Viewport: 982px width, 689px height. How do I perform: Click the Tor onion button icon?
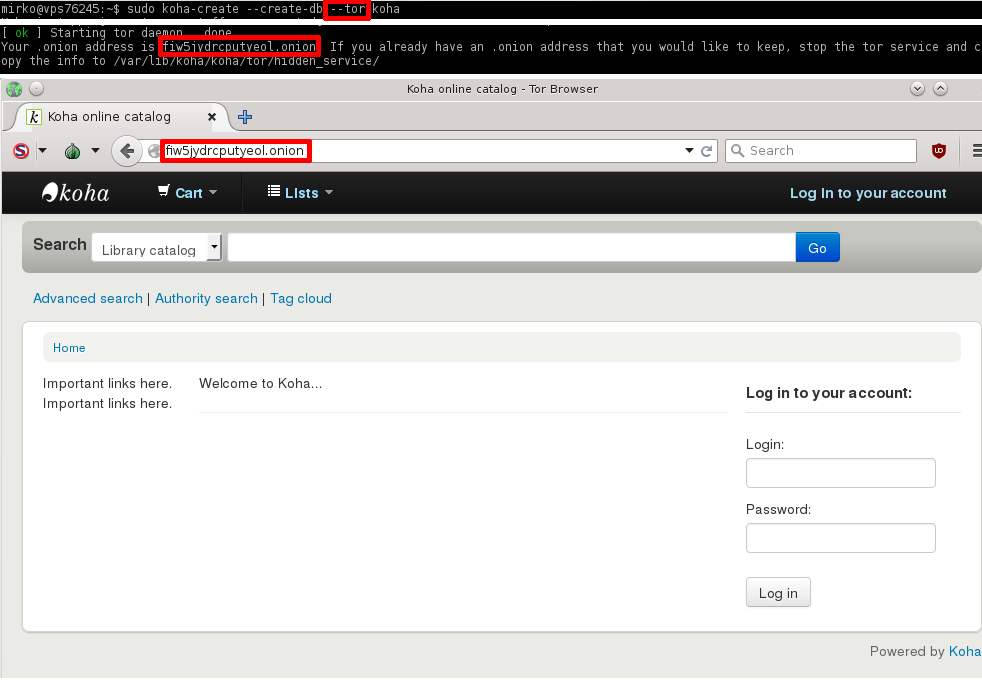tap(72, 151)
